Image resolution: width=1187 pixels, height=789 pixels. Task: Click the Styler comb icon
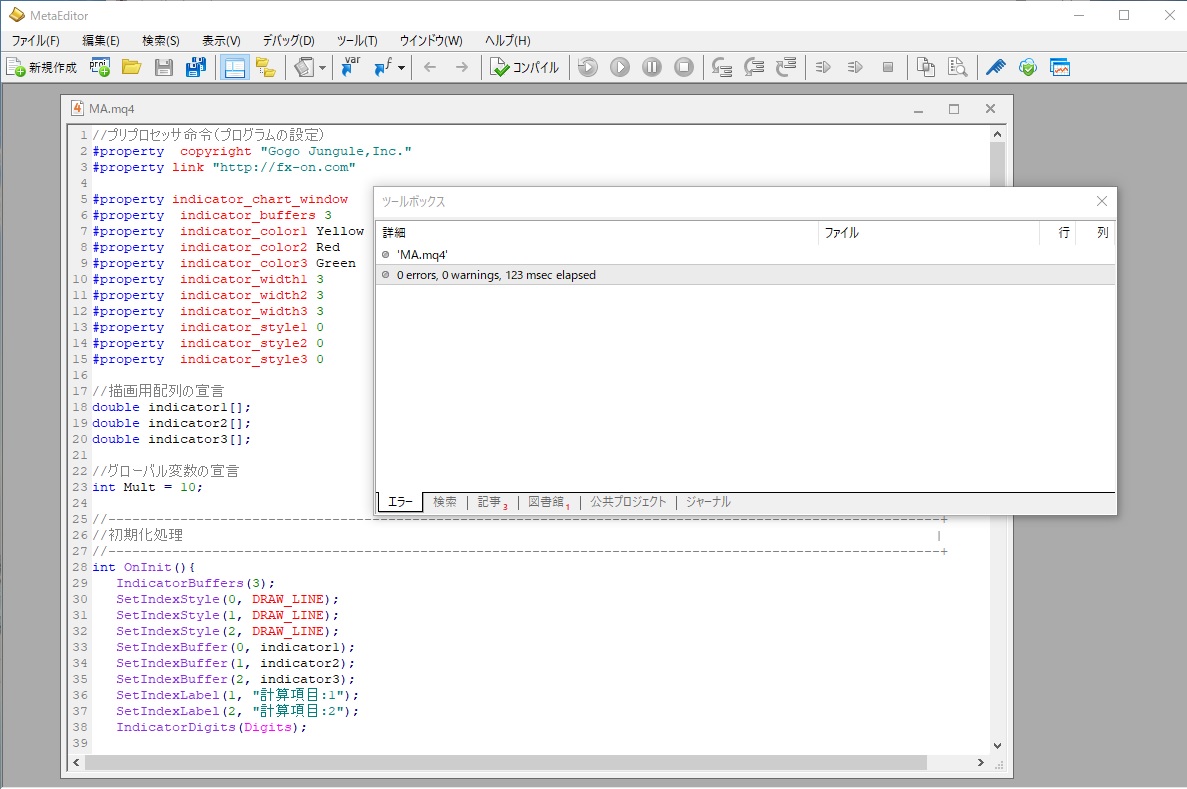[x=995, y=67]
